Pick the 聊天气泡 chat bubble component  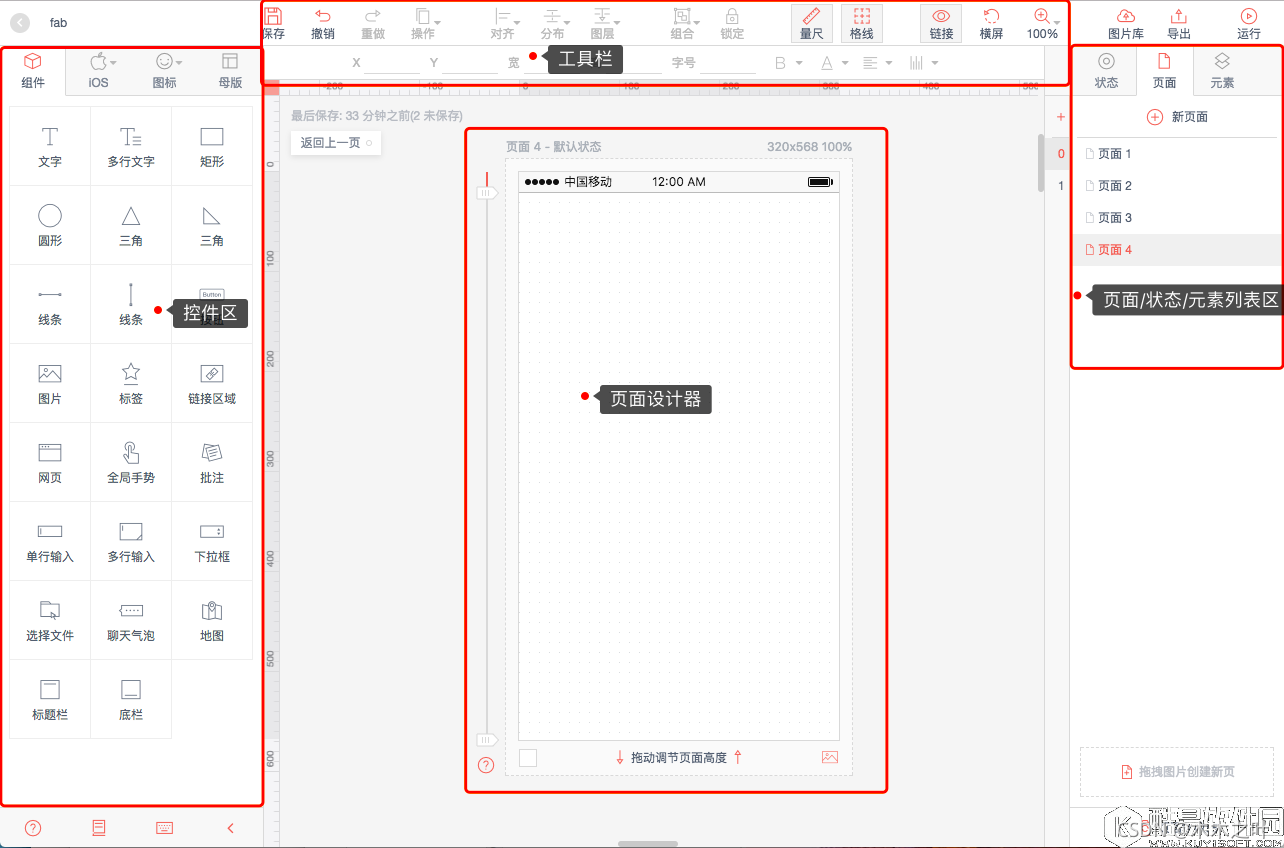tap(131, 620)
